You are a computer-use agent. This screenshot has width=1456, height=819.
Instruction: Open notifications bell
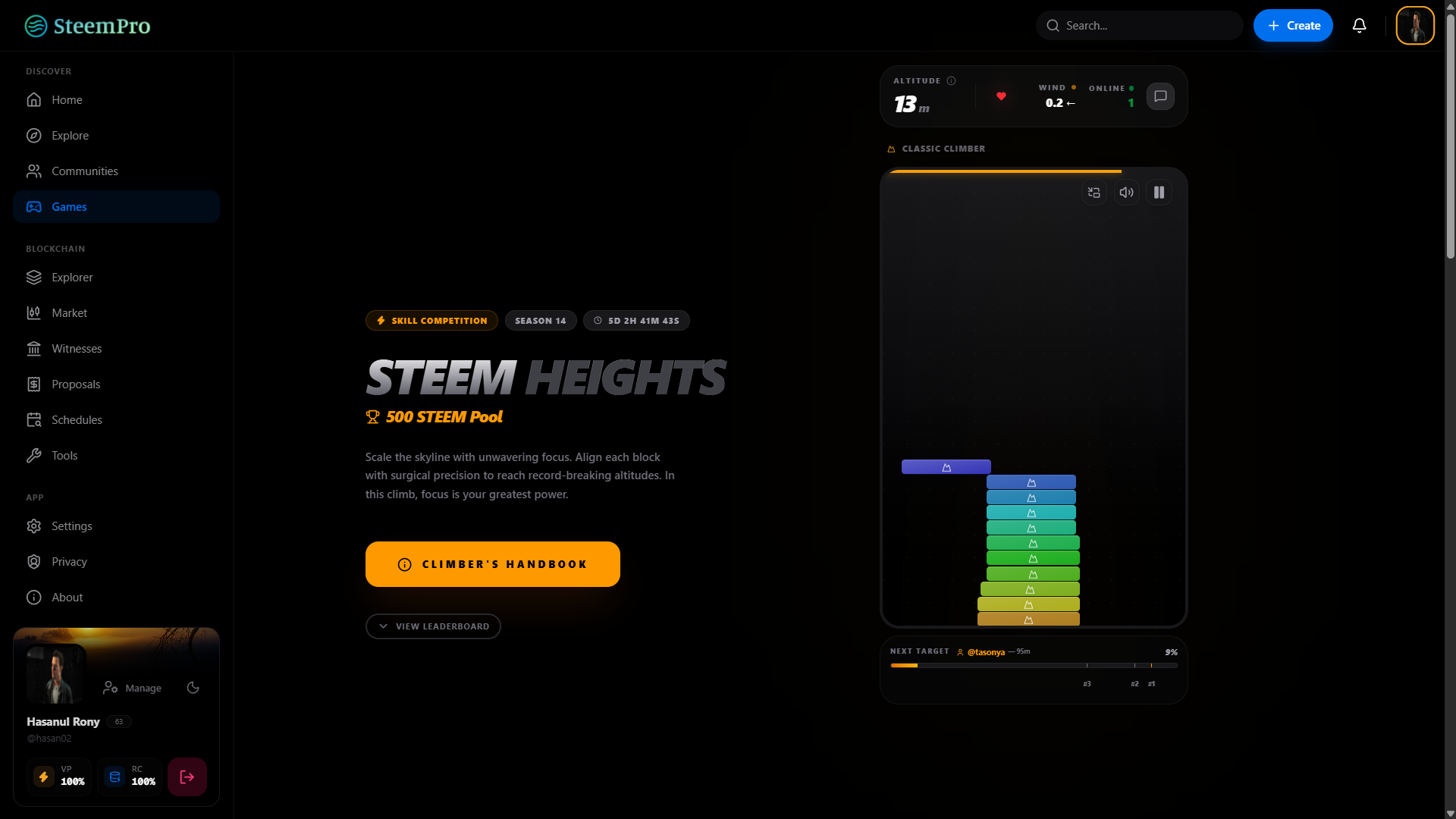pyautogui.click(x=1359, y=26)
